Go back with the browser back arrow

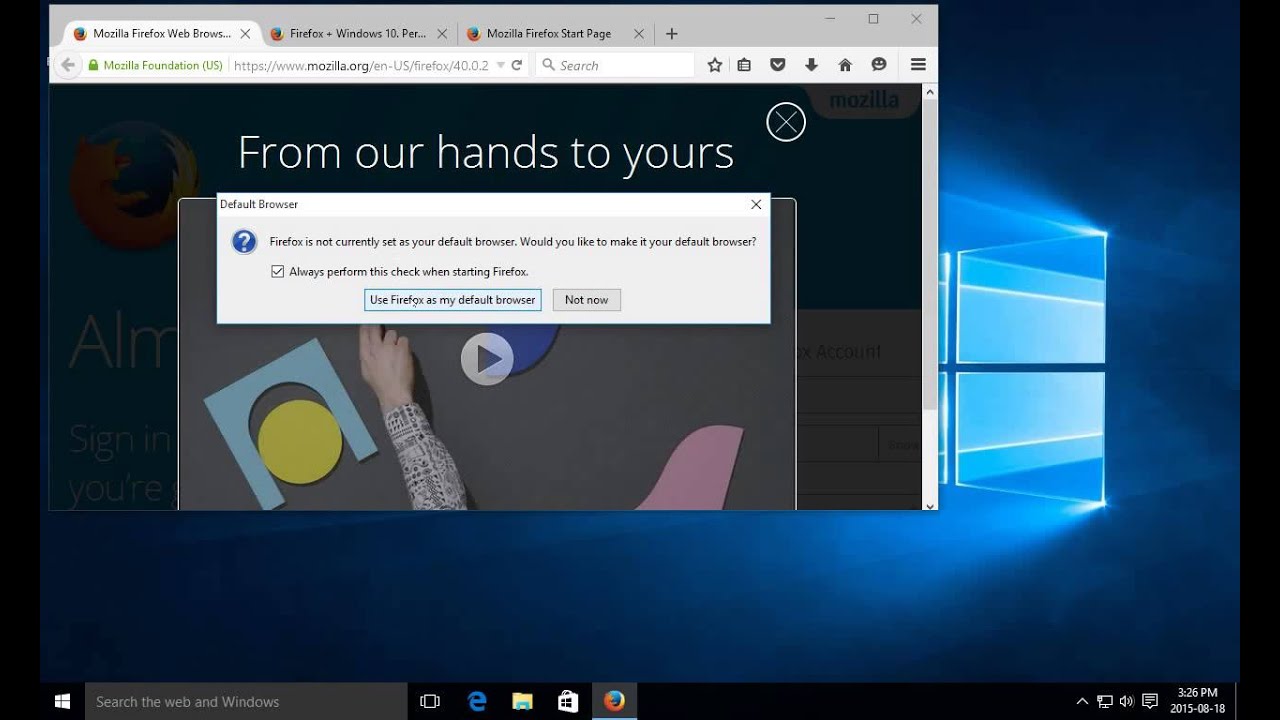[67, 65]
